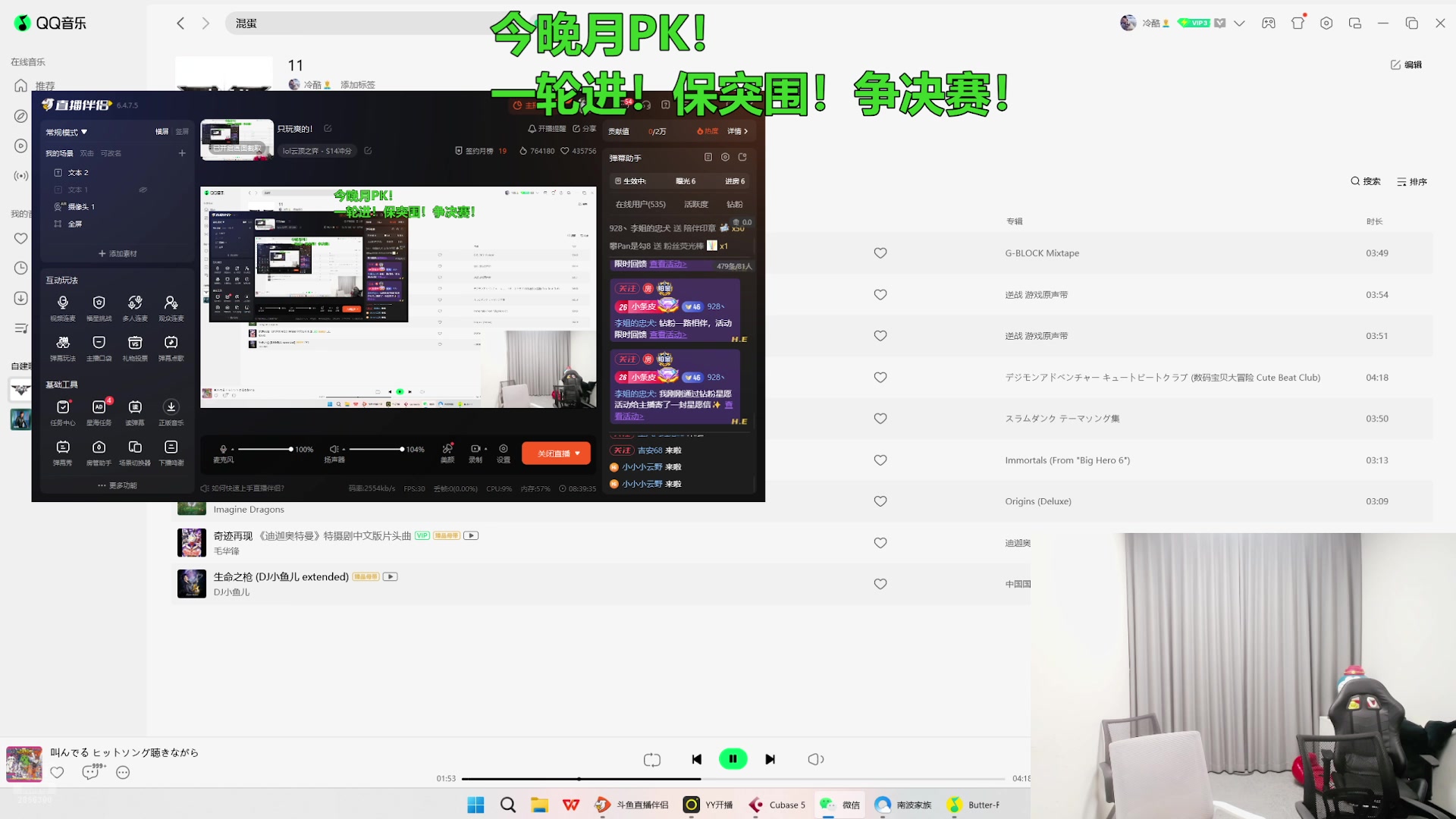
Task: Click 分享 to share the stream
Action: 584,129
